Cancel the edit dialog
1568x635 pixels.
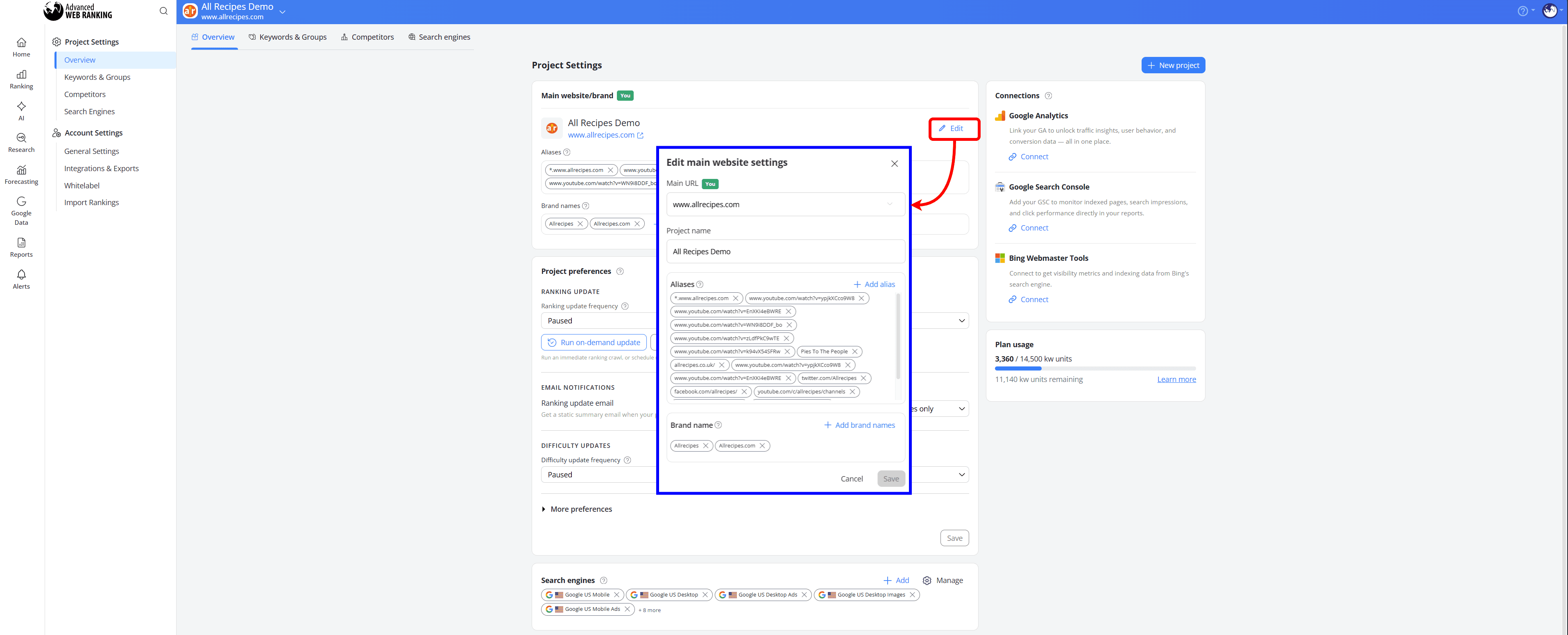(852, 479)
